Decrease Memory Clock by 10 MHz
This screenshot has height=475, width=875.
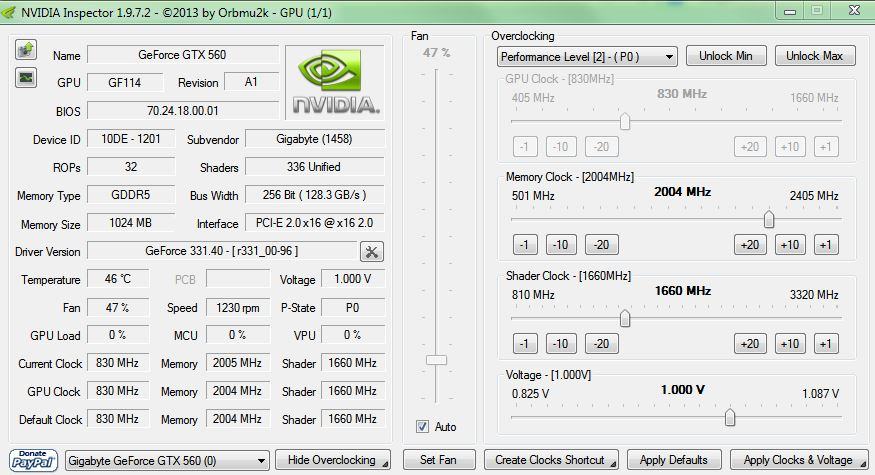click(561, 244)
